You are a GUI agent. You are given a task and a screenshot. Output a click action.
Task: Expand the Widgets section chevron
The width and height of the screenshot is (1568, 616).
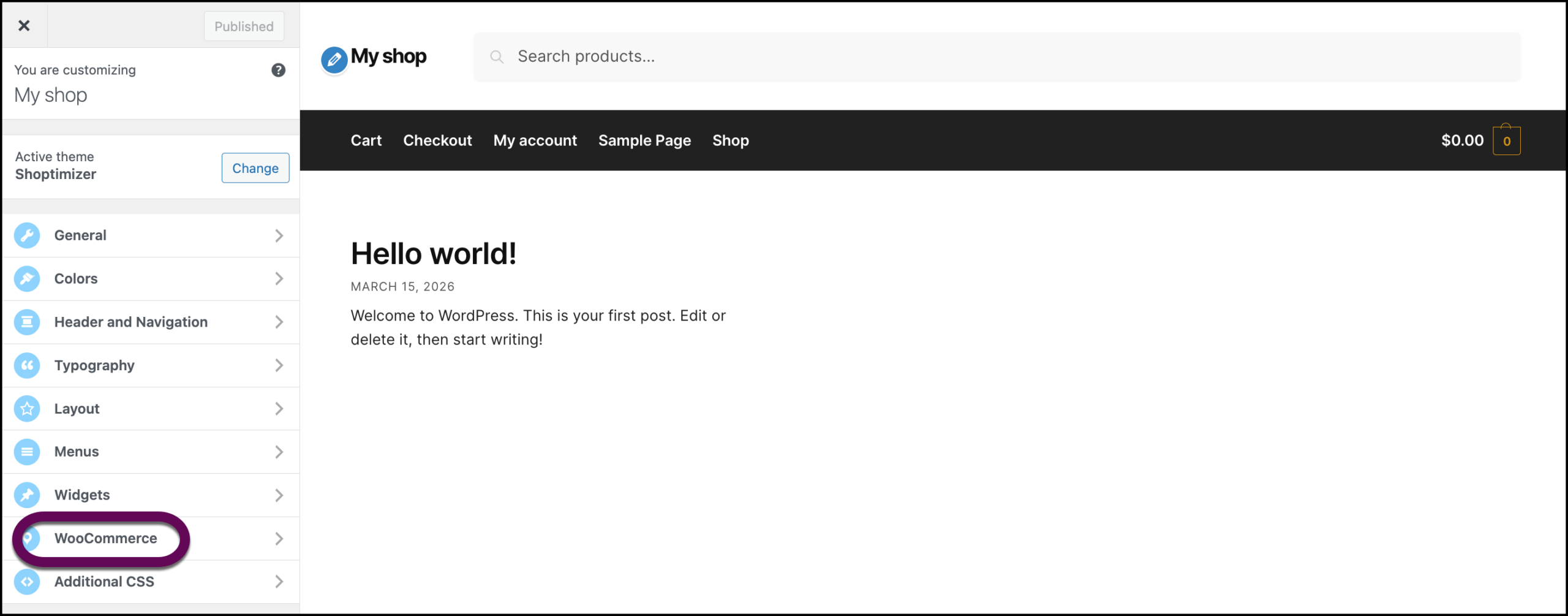pyautogui.click(x=279, y=495)
